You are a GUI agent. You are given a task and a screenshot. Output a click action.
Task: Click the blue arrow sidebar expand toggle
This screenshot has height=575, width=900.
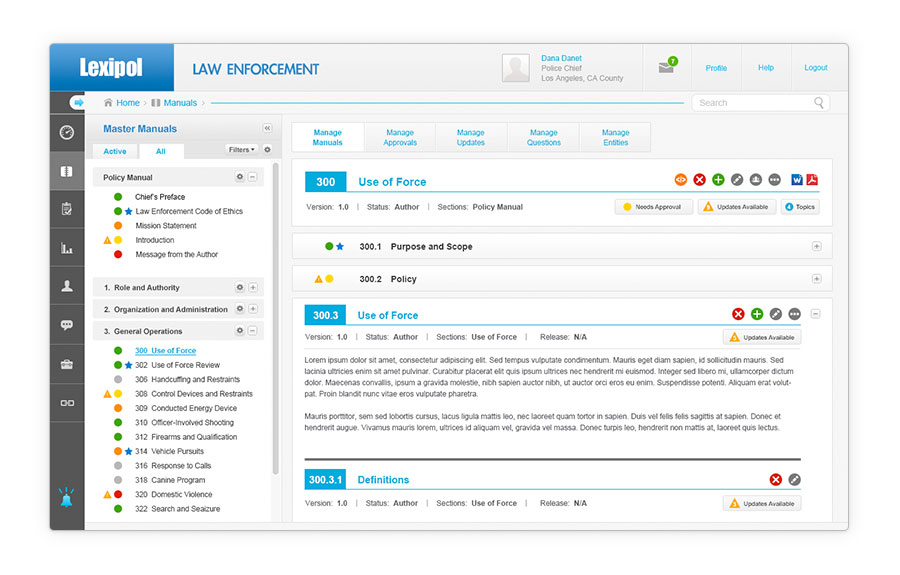click(x=77, y=102)
